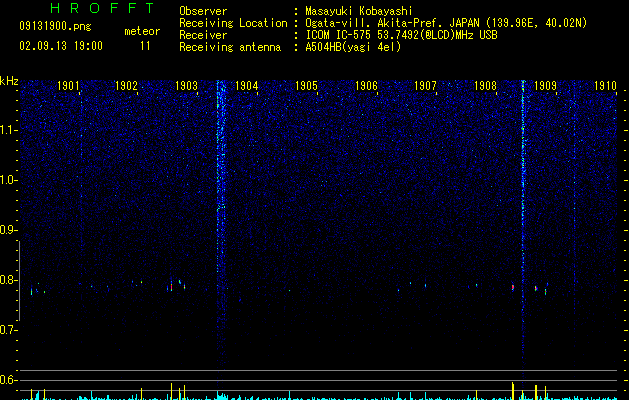The height and width of the screenshot is (400, 629).
Task: Click the 0.8 kHz frequency axis label
Action: (x=8, y=280)
